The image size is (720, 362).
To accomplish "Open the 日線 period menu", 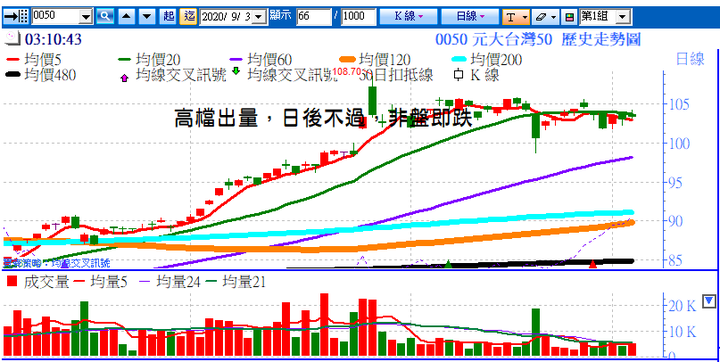I will click(470, 17).
